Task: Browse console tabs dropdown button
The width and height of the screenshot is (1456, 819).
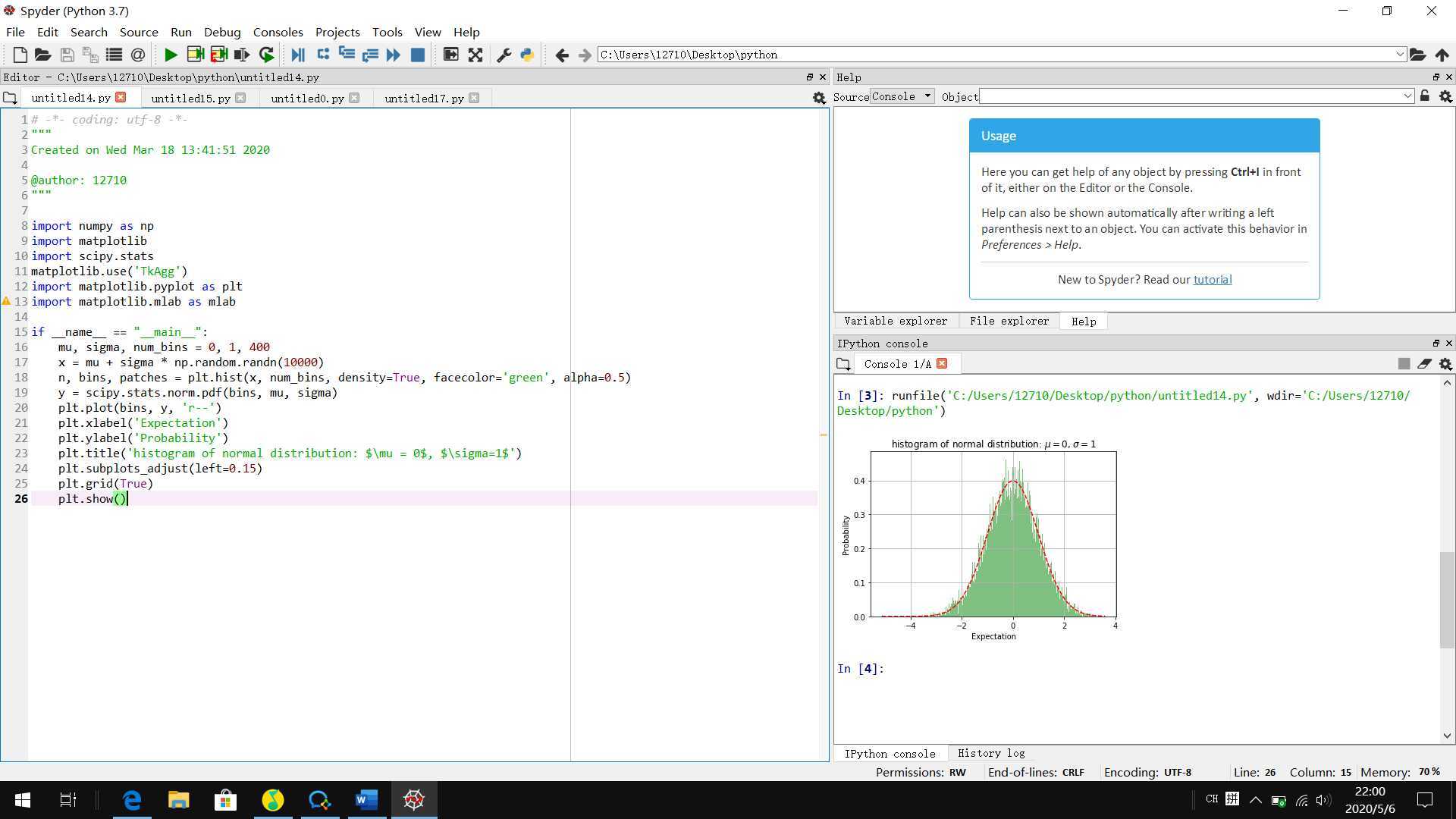Action: [843, 364]
